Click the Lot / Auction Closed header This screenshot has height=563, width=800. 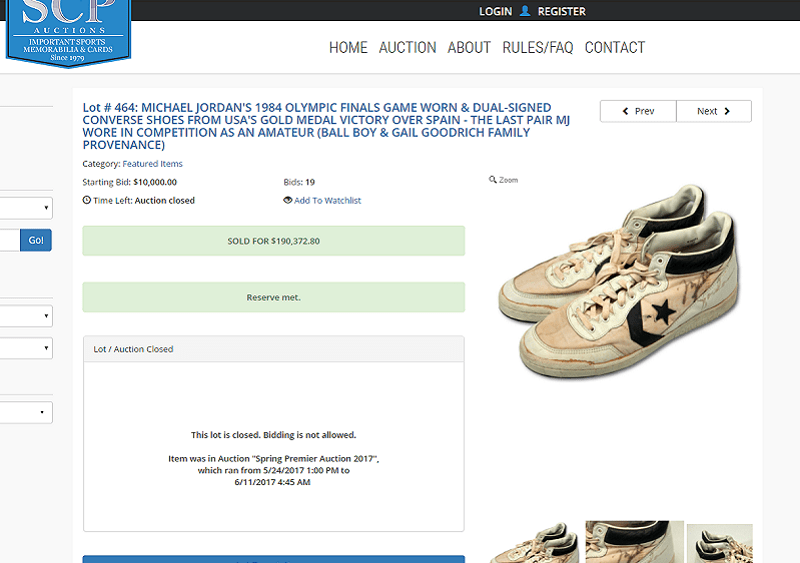click(273, 349)
